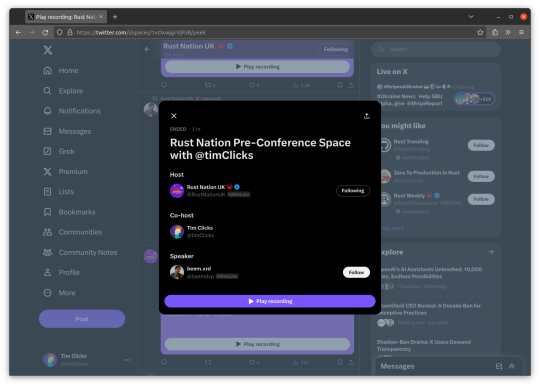
Task: List all tabs dropdown
Action: (471, 17)
